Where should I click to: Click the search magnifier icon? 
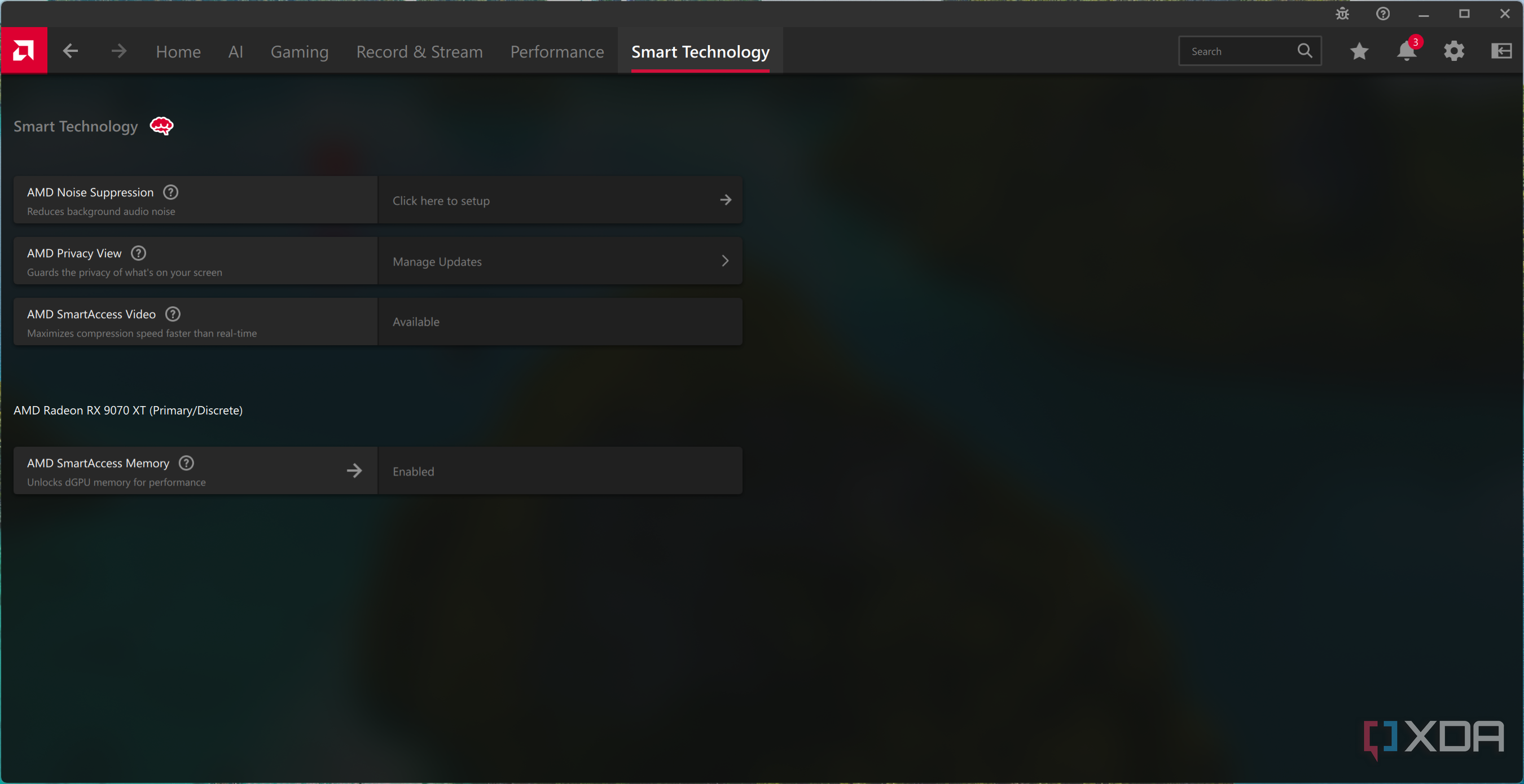click(x=1305, y=51)
